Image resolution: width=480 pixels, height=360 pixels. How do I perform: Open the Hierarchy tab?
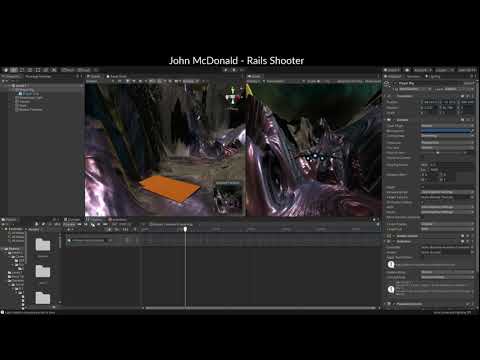[11, 76]
